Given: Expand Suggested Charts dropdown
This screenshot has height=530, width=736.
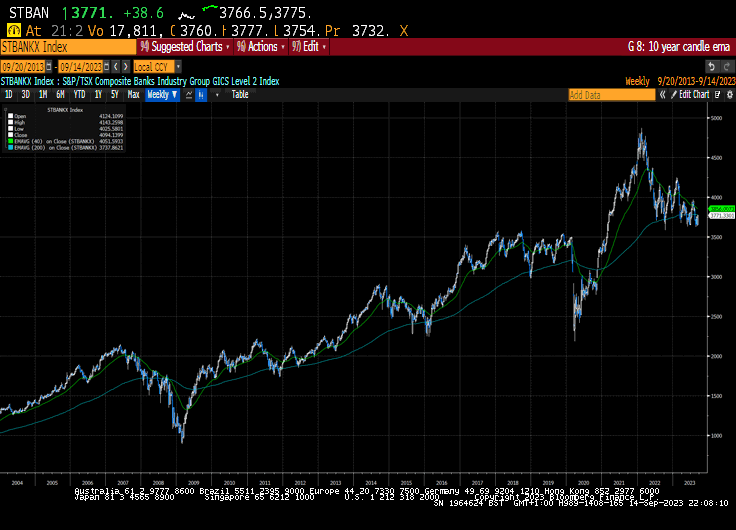Looking at the screenshot, I should tap(185, 47).
